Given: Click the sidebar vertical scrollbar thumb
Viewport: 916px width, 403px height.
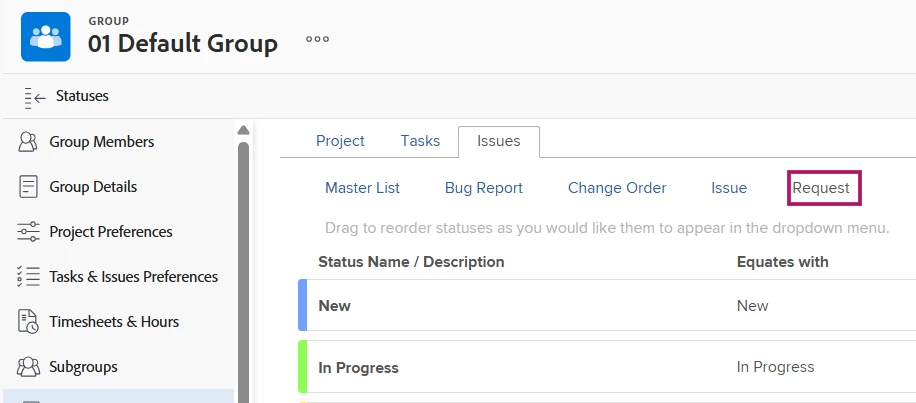Looking at the screenshot, I should pos(244,272).
